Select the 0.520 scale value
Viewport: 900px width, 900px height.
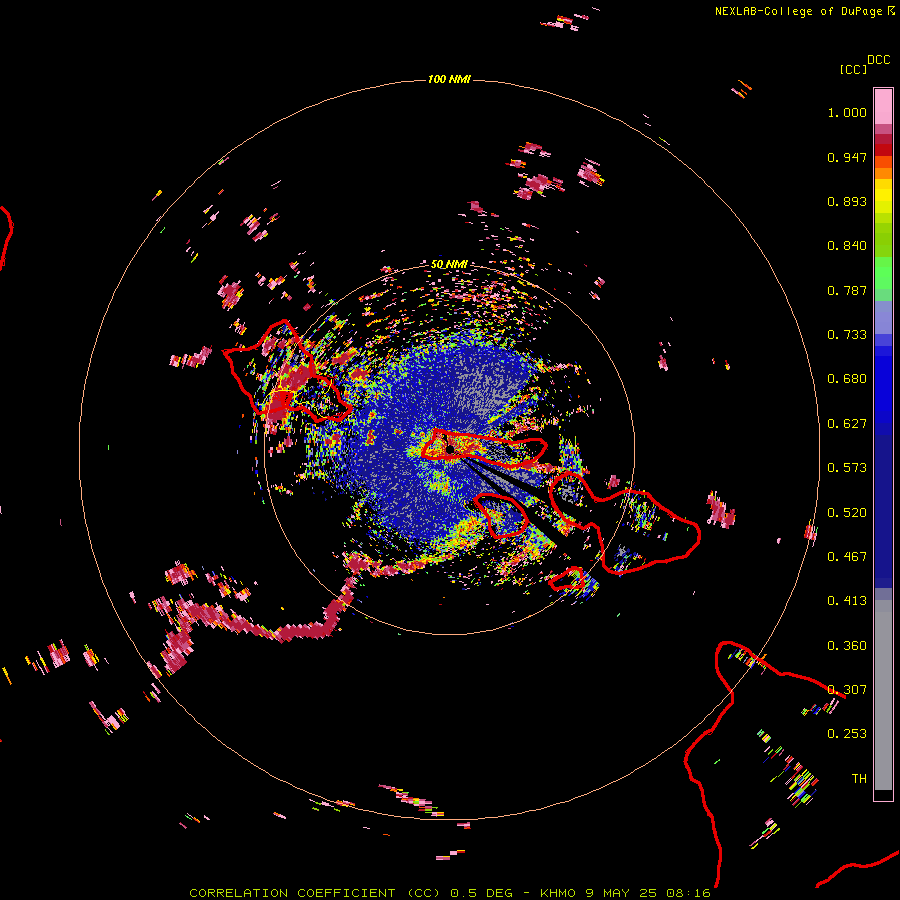pos(847,513)
